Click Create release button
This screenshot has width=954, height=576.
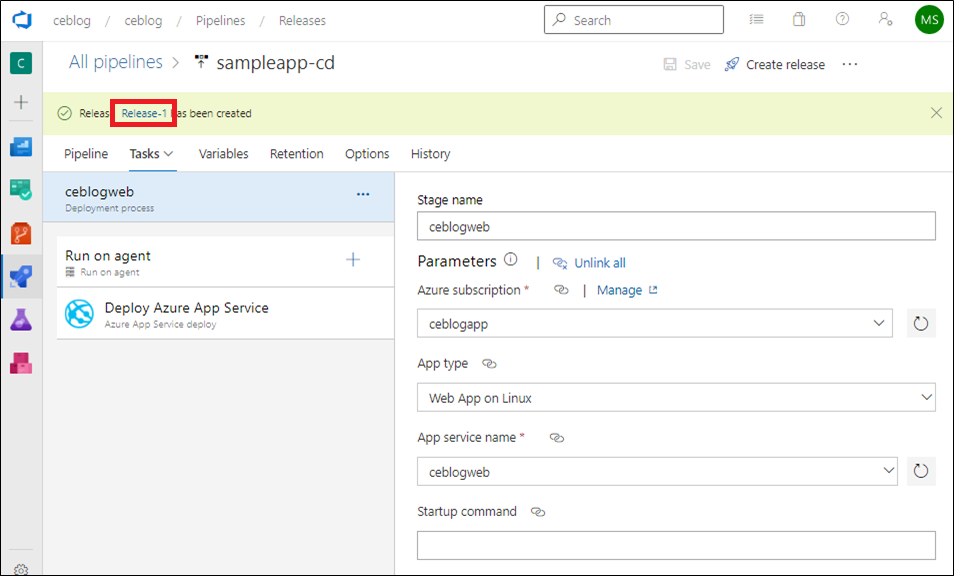coord(775,64)
